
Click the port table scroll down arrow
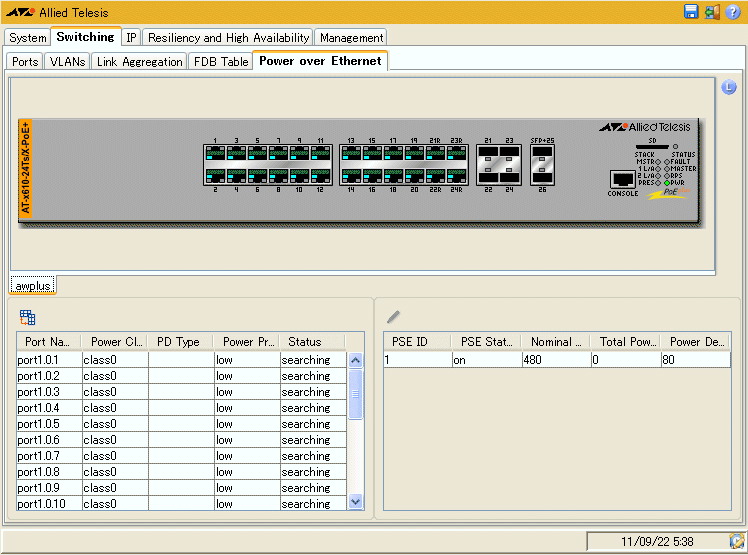pyautogui.click(x=355, y=502)
